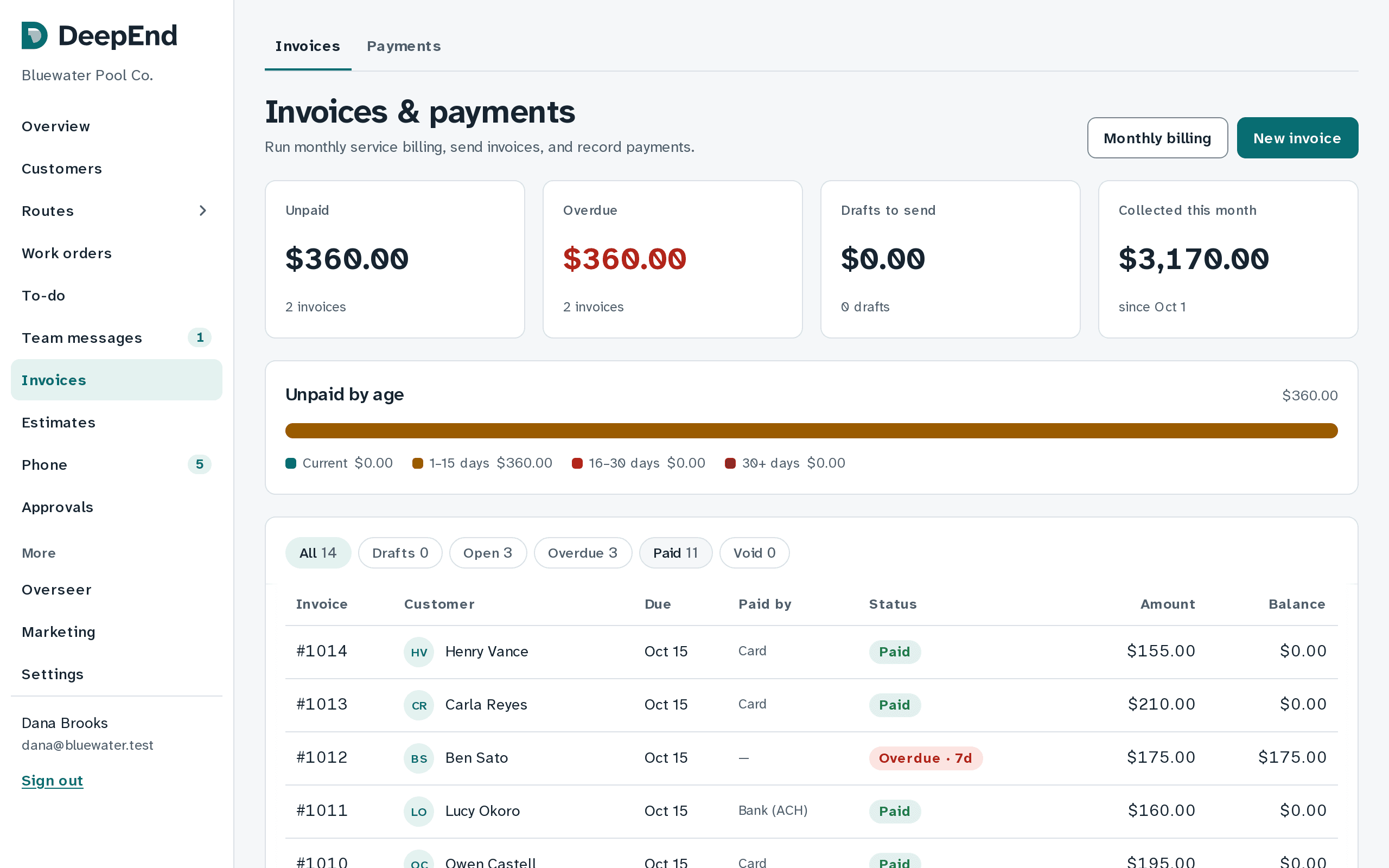
Task: Open Monthly billing
Action: tap(1157, 138)
